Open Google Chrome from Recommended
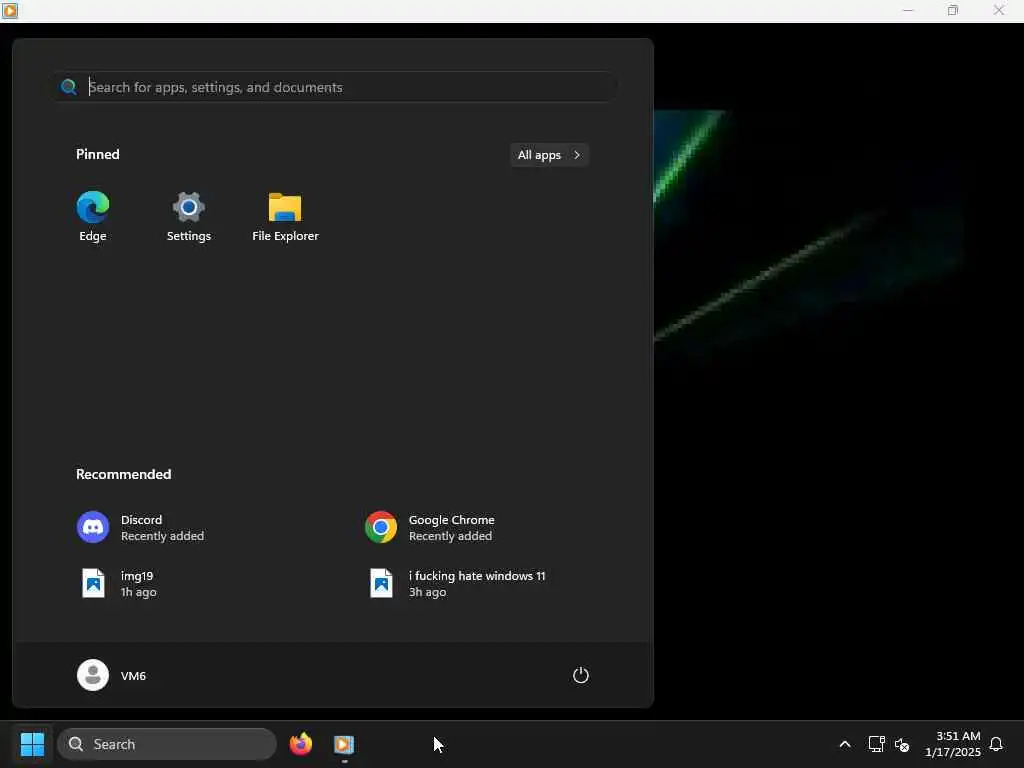The image size is (1024, 768). click(x=430, y=528)
